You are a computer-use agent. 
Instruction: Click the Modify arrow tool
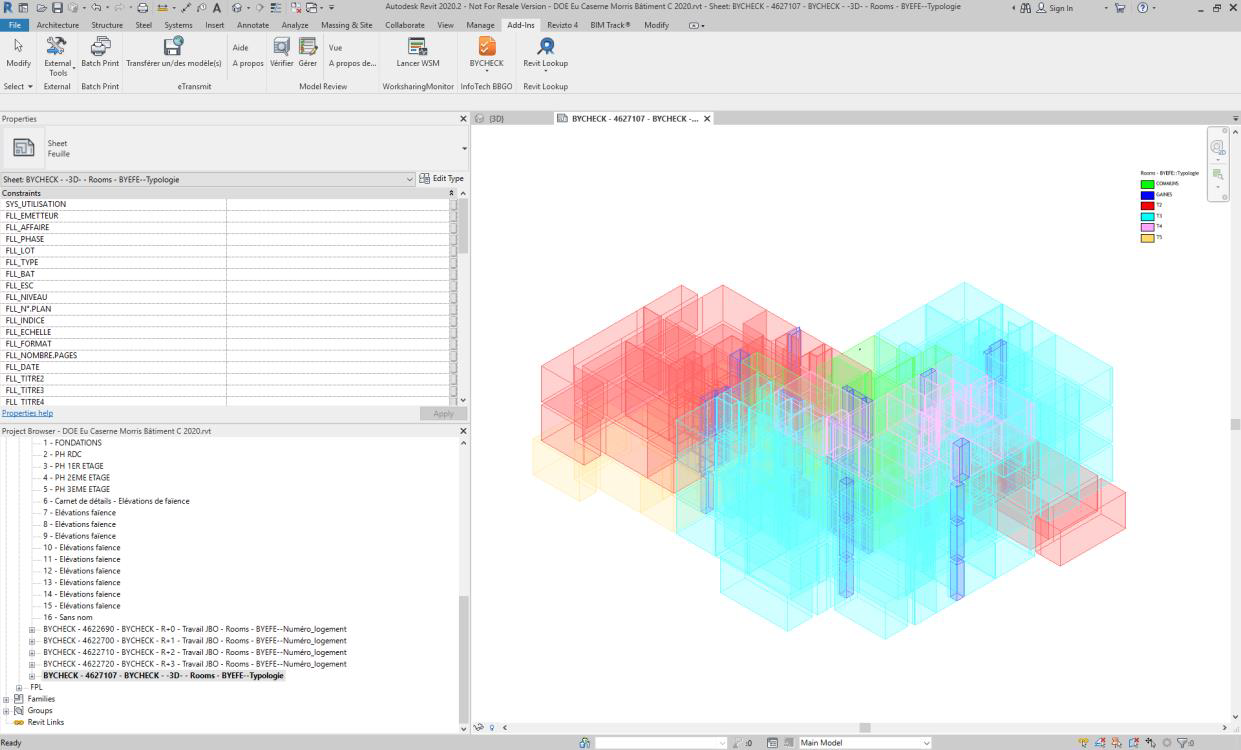(18, 48)
